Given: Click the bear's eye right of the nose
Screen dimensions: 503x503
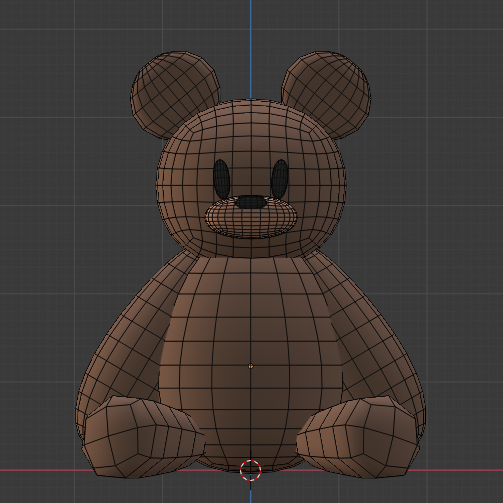Looking at the screenshot, I should (280, 178).
